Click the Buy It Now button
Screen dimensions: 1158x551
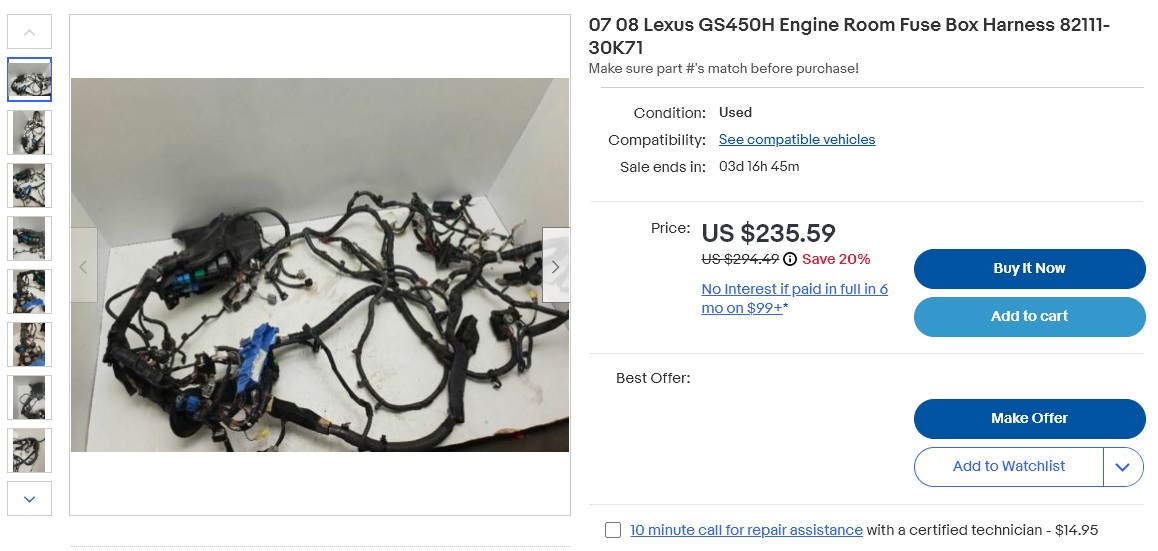pos(1029,269)
